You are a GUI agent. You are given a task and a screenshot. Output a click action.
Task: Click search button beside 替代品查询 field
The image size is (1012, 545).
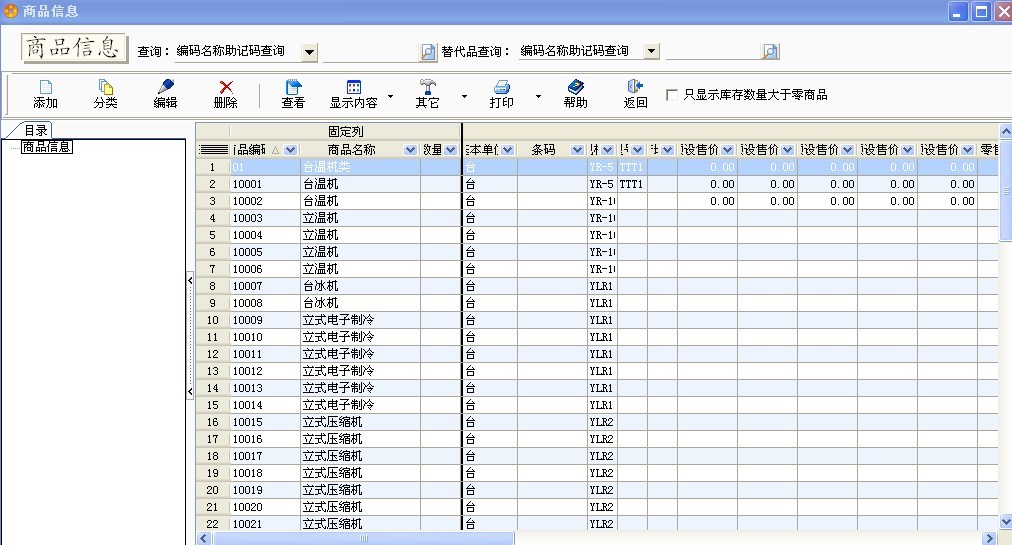[770, 52]
